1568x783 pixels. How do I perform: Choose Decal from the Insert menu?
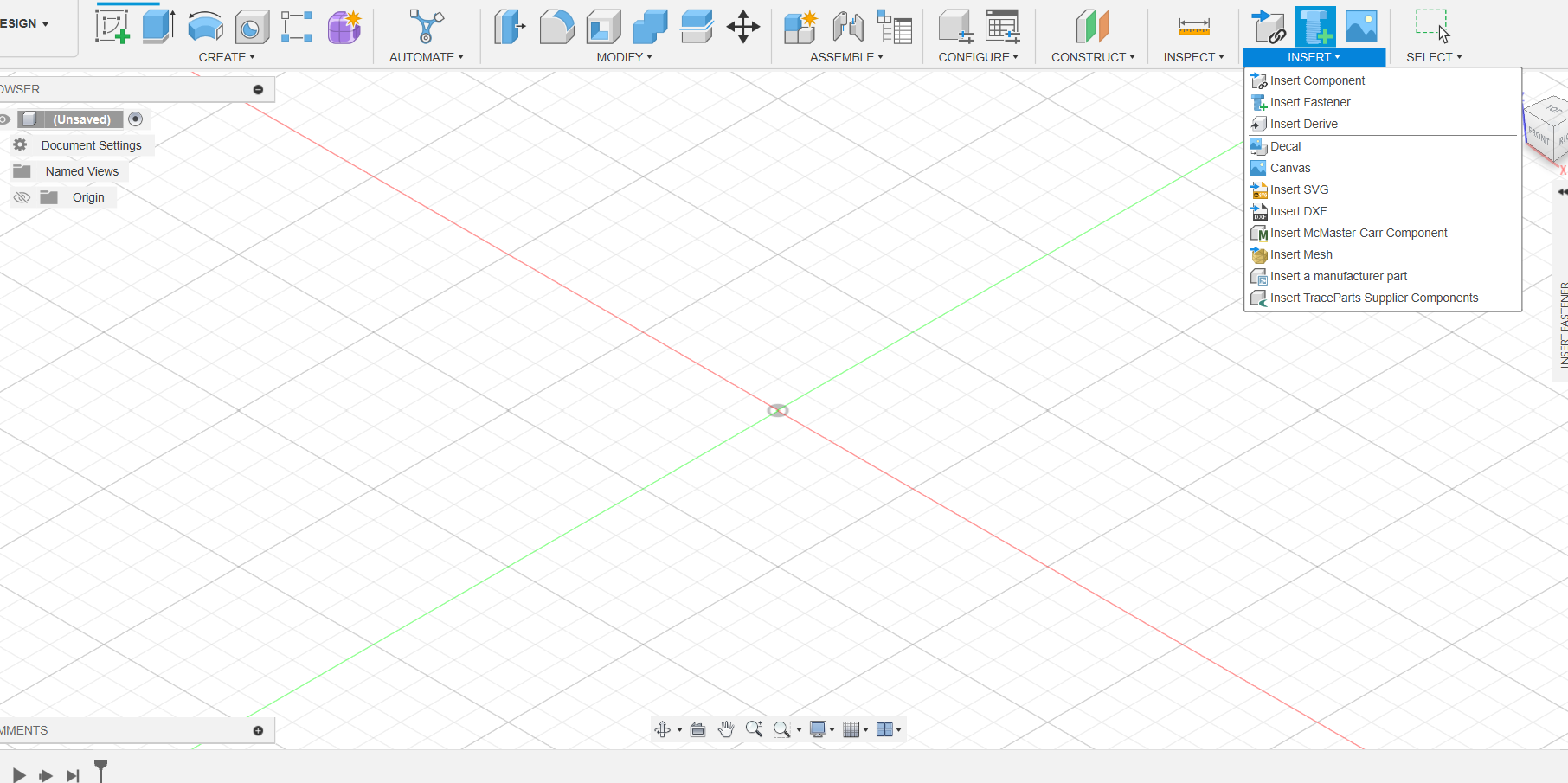(x=1382, y=146)
